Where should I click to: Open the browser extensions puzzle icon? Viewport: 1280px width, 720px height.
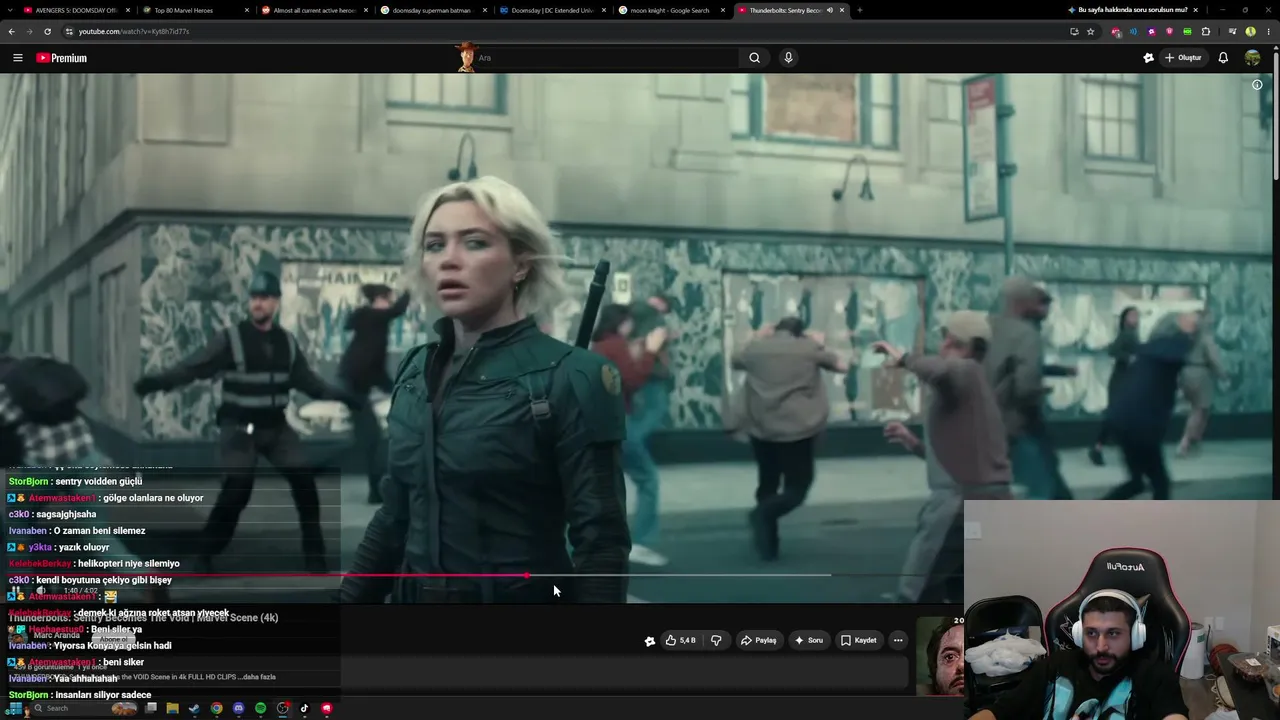pos(1205,31)
